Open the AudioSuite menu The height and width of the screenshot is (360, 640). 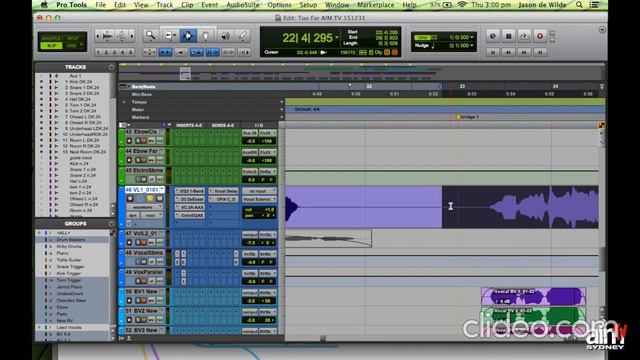click(x=242, y=5)
